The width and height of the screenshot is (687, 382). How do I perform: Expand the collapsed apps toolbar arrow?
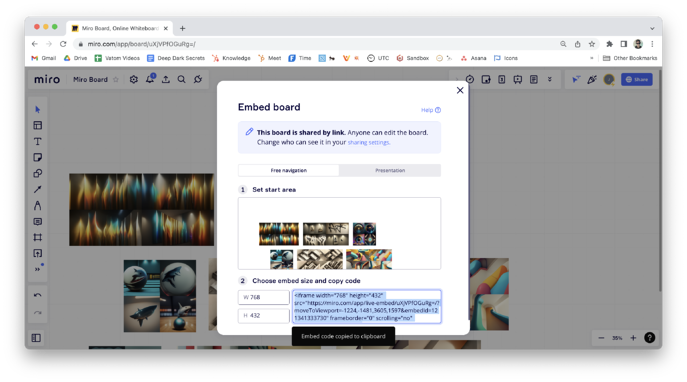(x=457, y=79)
